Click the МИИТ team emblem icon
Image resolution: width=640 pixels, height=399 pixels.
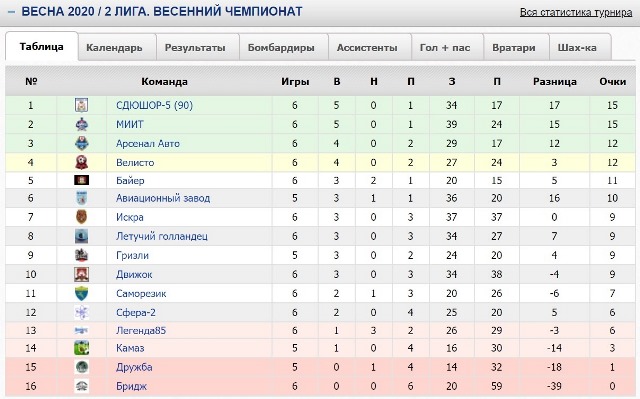click(x=82, y=124)
